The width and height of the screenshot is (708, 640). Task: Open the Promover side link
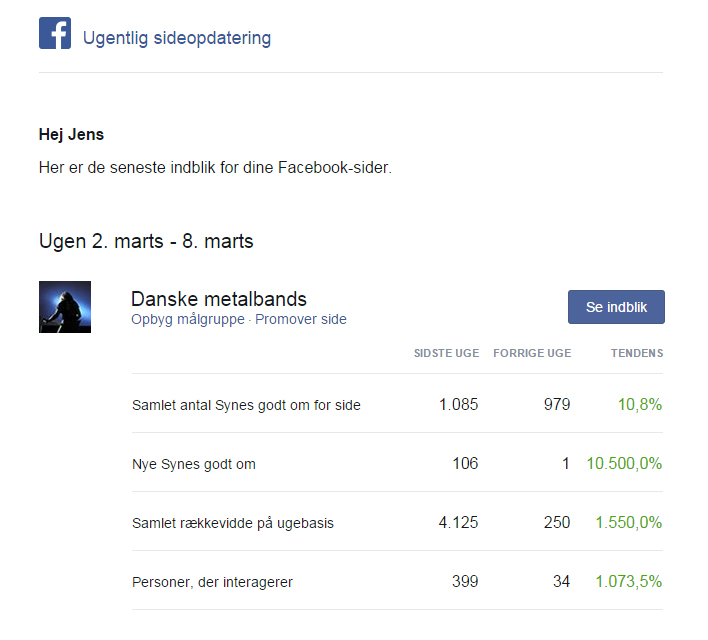point(301,319)
